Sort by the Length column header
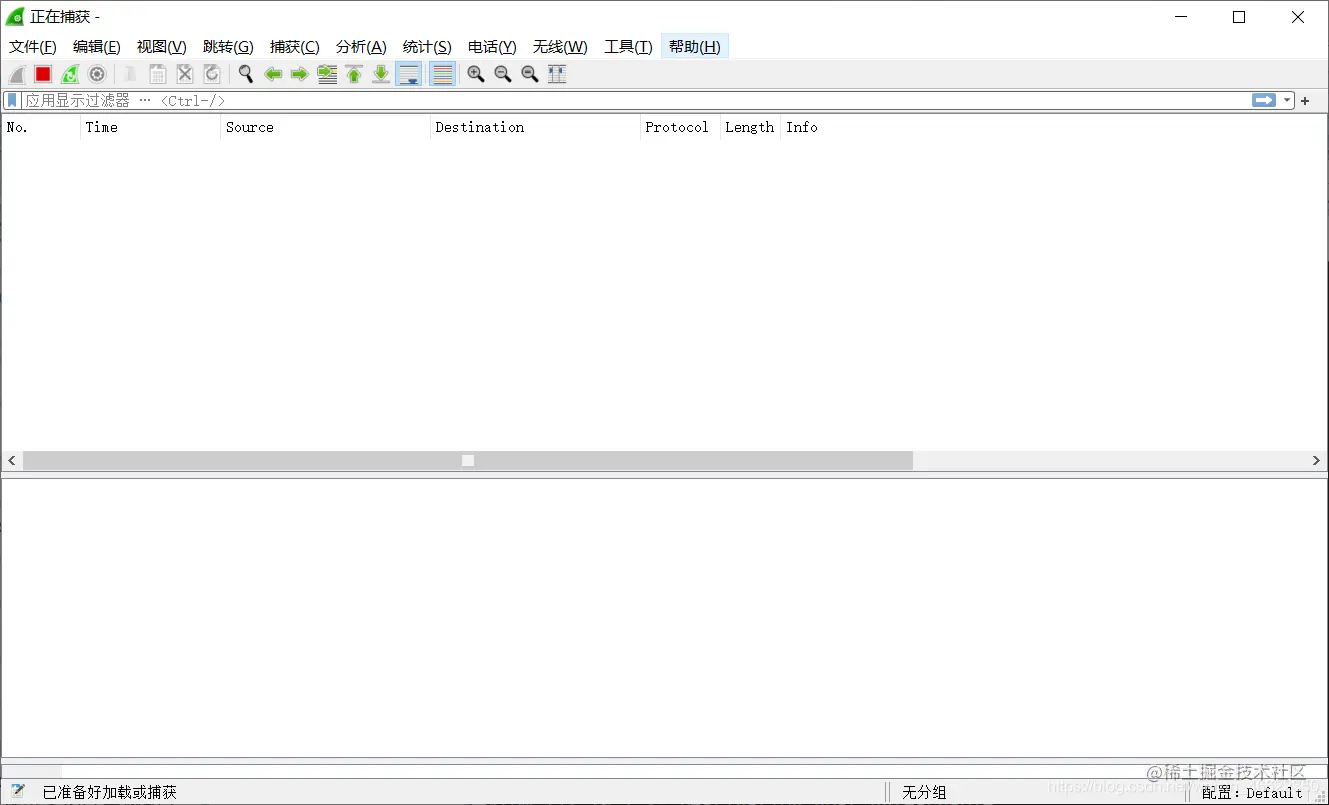 coord(750,127)
